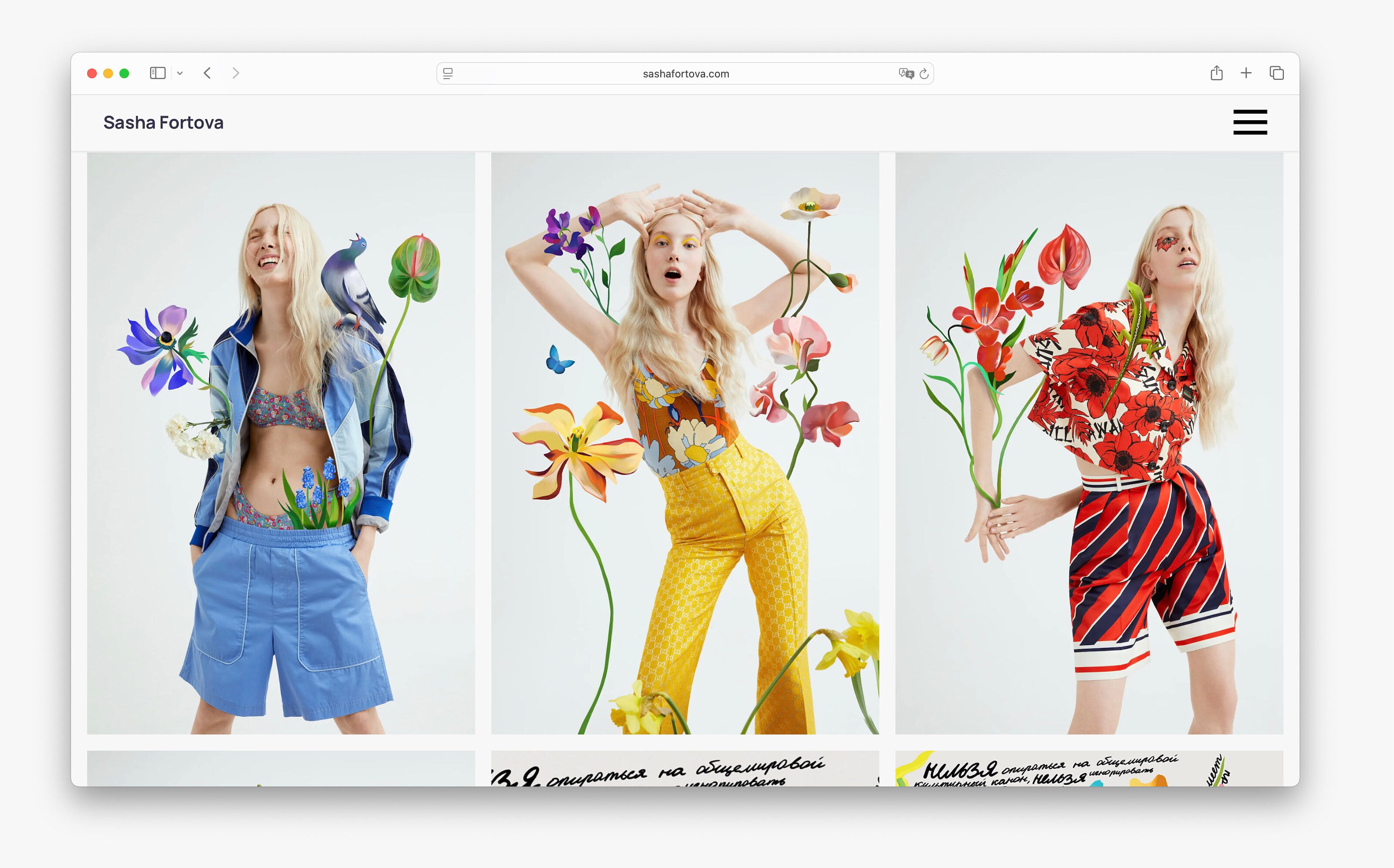Open the bottom-middle handwritten text image

click(685, 768)
